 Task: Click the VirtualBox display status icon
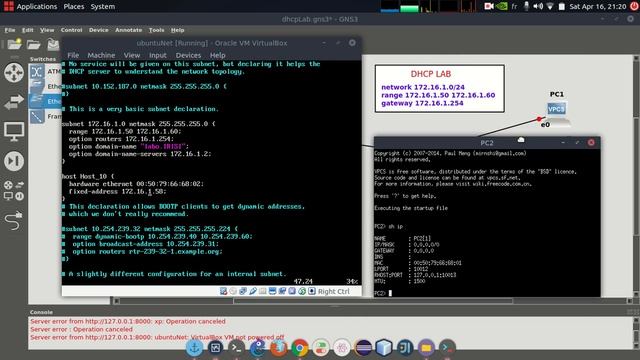(272, 291)
